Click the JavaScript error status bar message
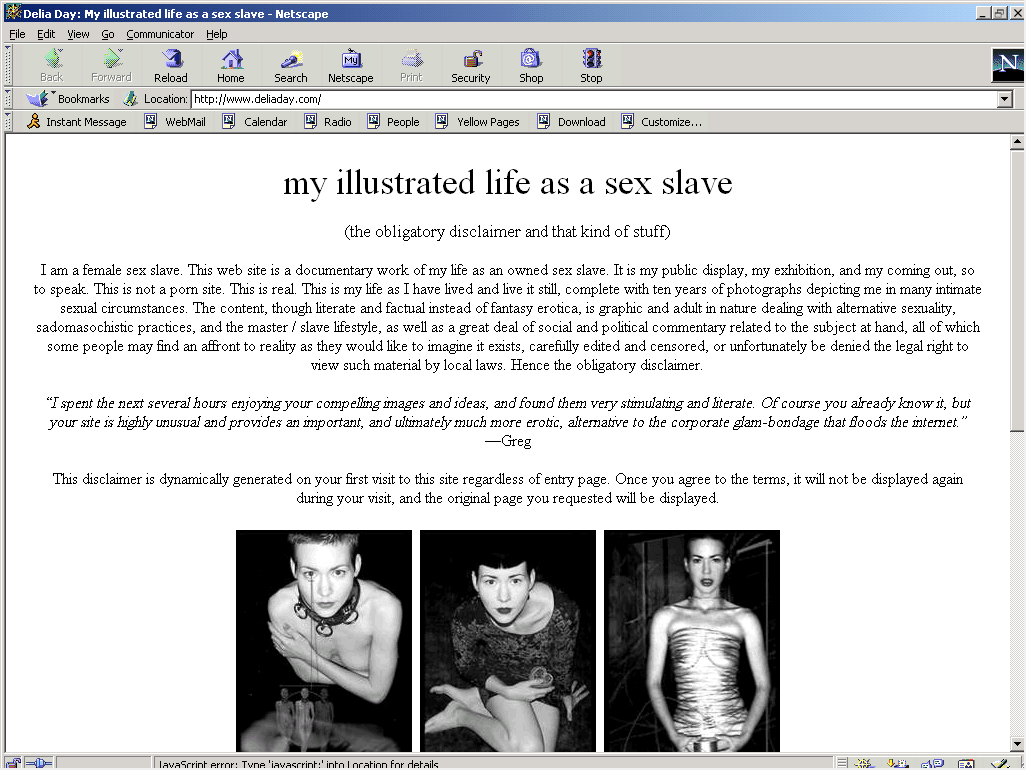This screenshot has width=1026, height=770. point(298,764)
